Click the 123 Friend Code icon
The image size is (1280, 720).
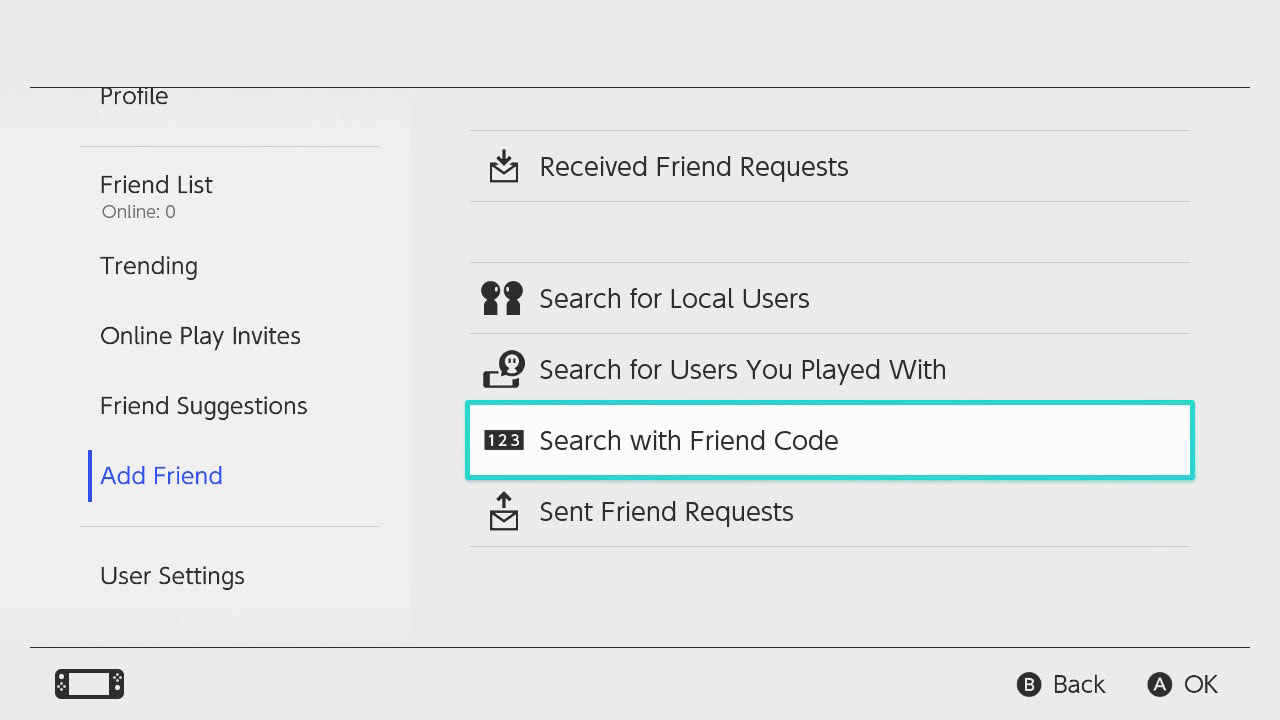click(503, 440)
